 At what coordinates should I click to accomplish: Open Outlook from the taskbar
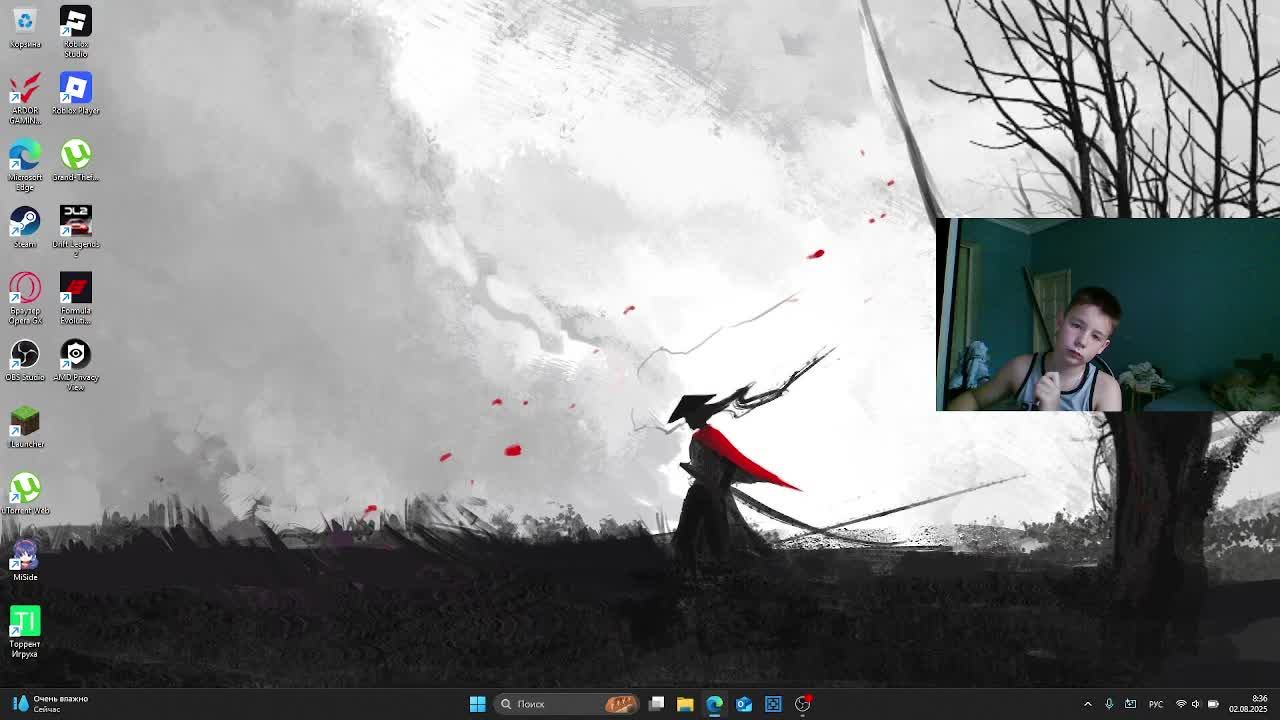pyautogui.click(x=744, y=704)
